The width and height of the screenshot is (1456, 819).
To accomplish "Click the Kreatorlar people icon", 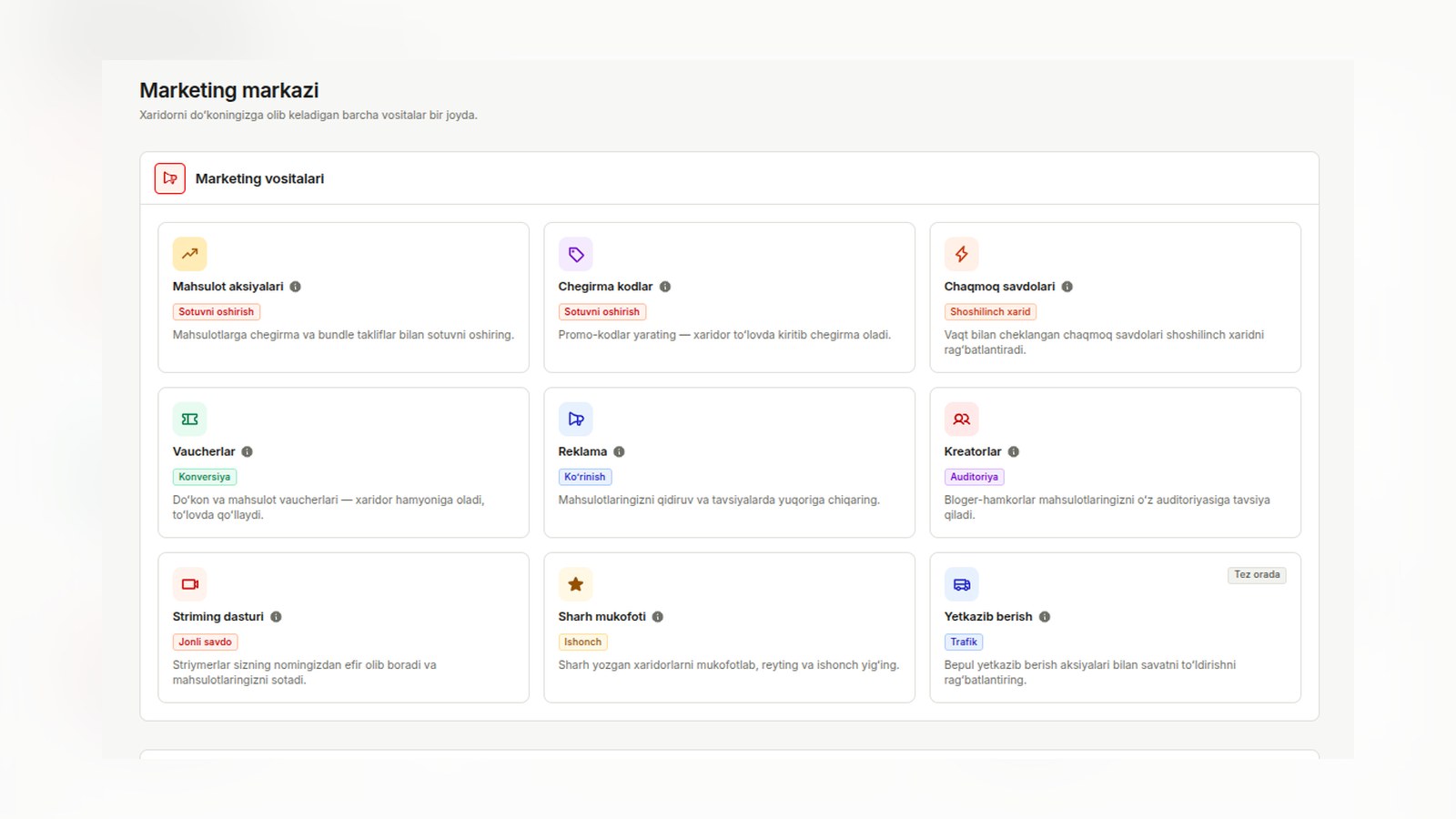I will point(961,420).
